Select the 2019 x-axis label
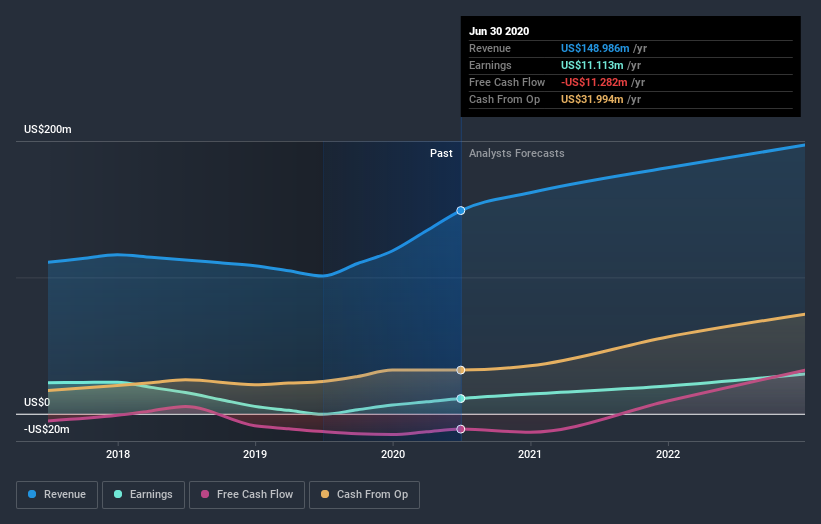Screen dimensions: 821x524 (x=255, y=454)
